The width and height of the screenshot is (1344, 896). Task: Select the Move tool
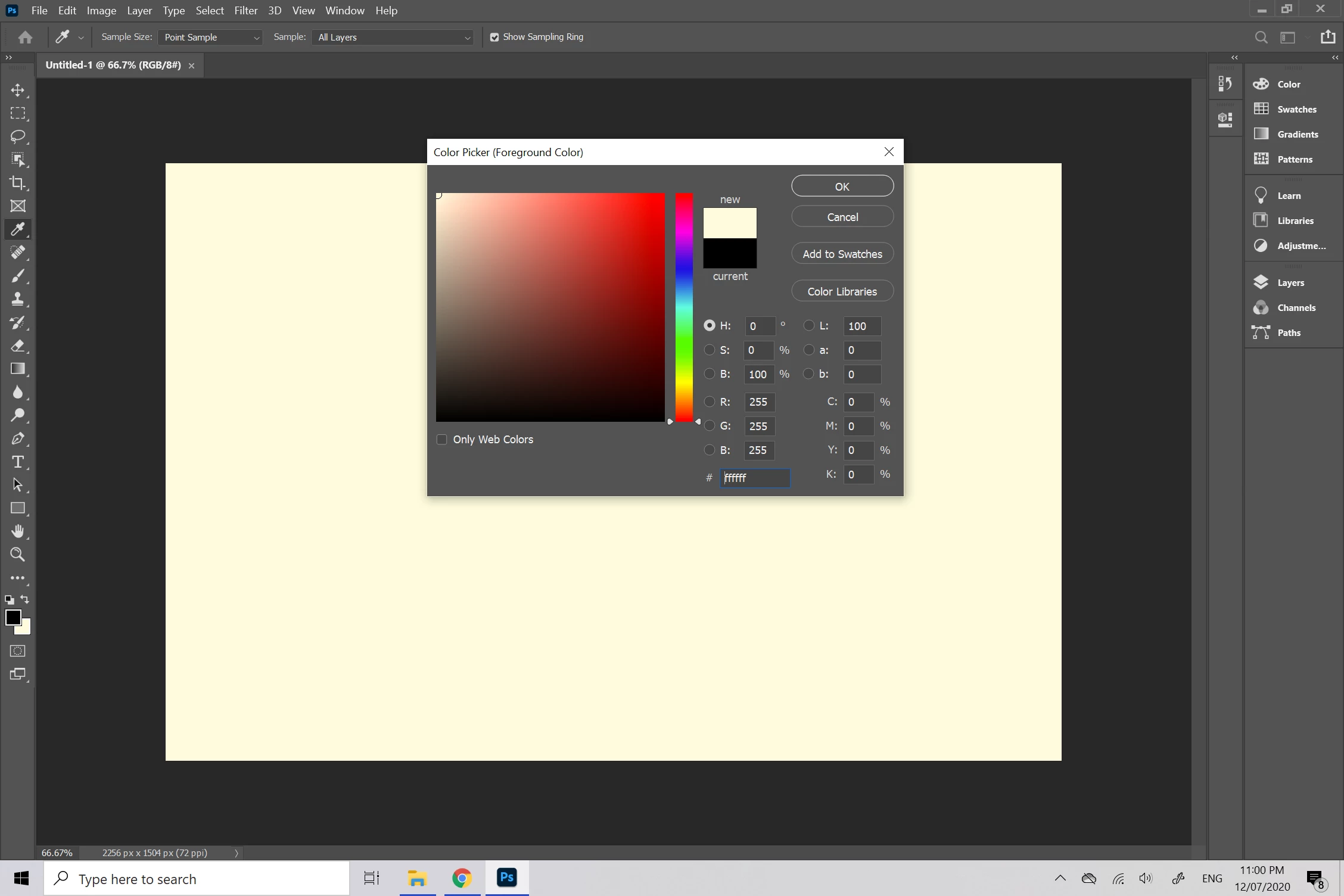(18, 90)
